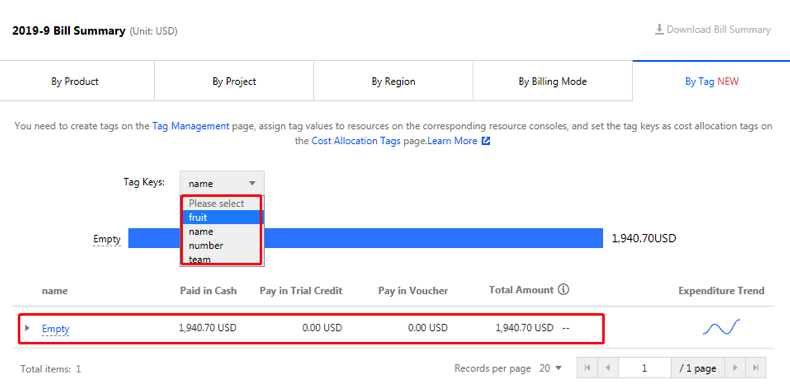Open the Tag Keys dropdown showing name
Viewport: 790px width, 387px height.
pyautogui.click(x=222, y=183)
